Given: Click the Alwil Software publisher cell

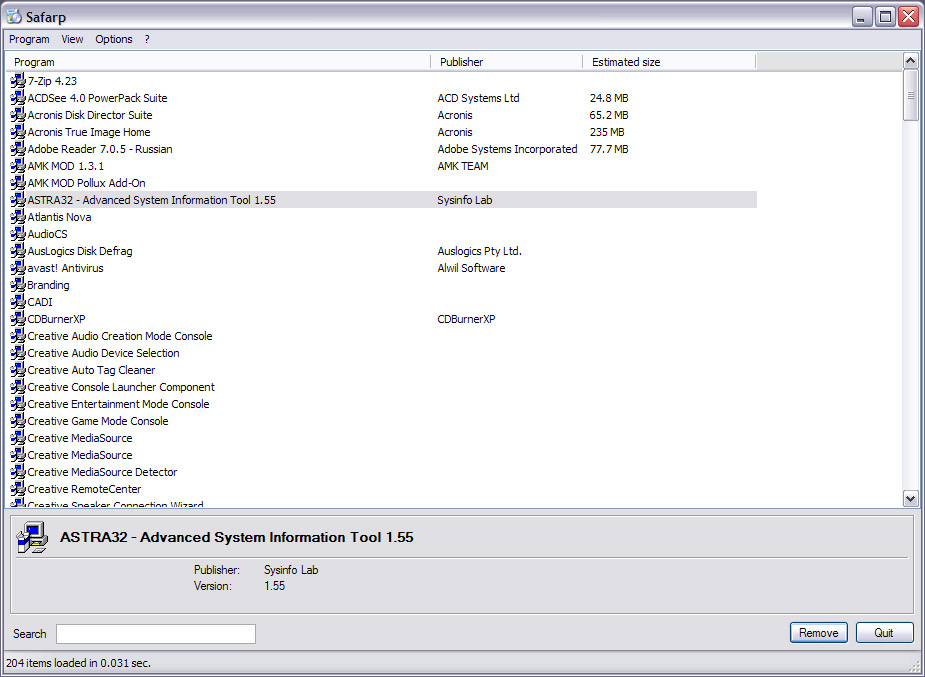Looking at the screenshot, I should tap(471, 268).
